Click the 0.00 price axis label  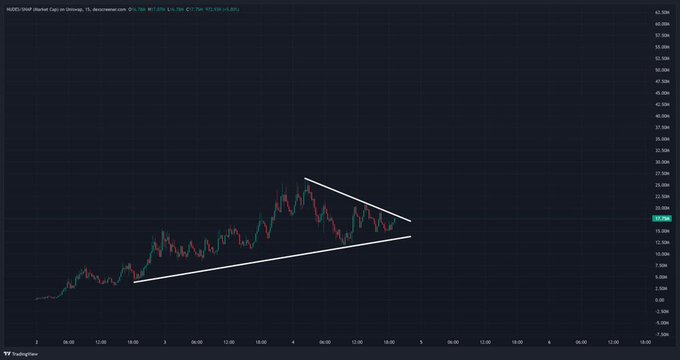tap(660, 300)
